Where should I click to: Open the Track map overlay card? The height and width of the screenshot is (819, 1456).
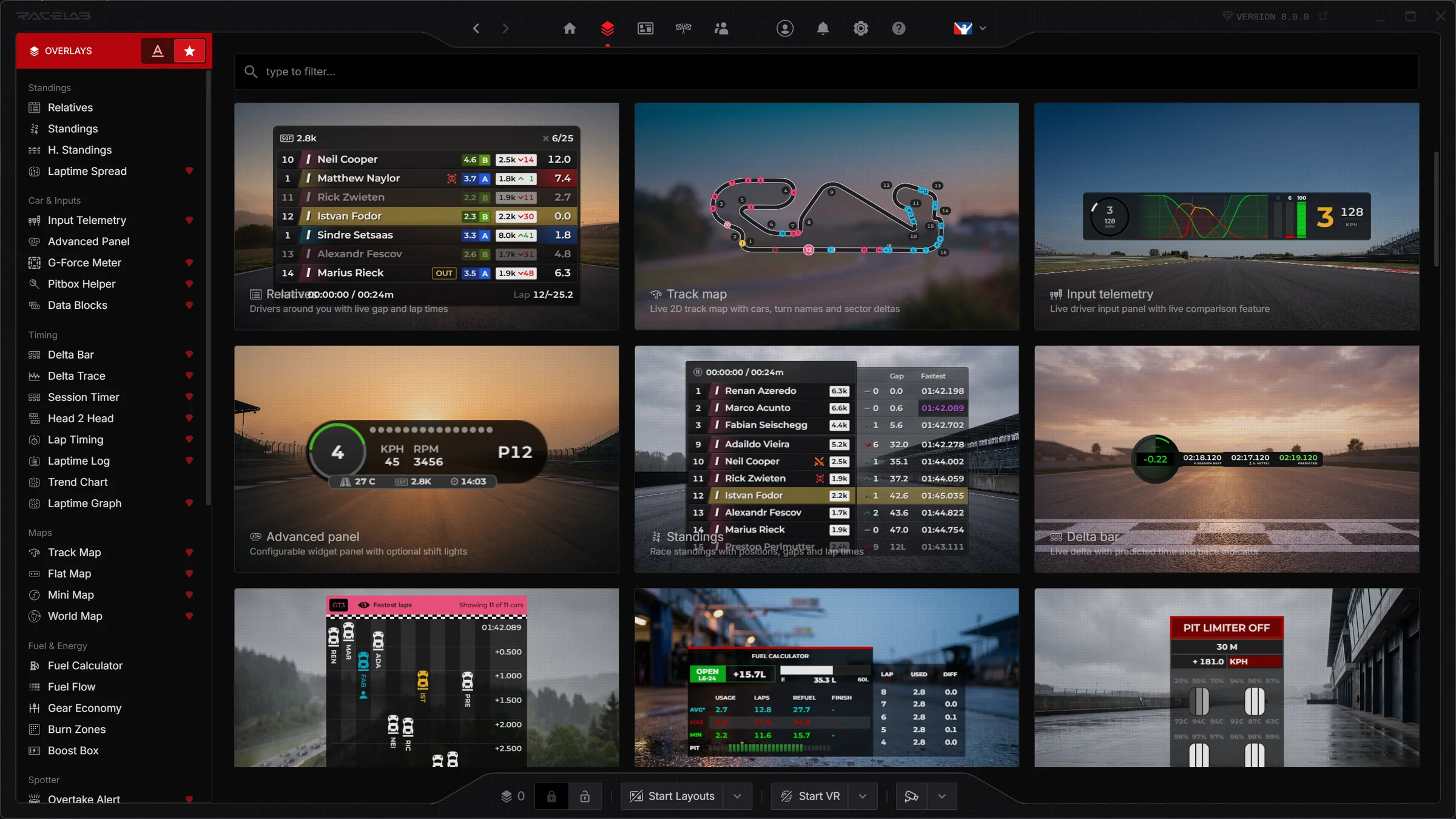826,216
